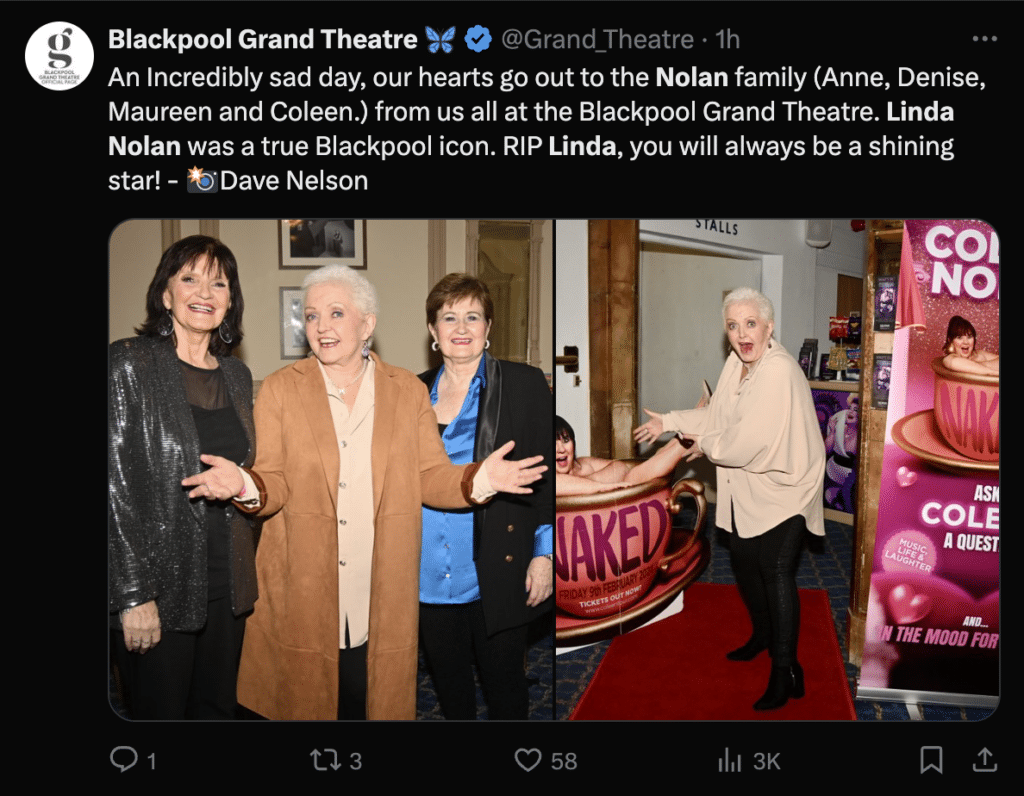This screenshot has width=1024, height=796.
Task: Click the blue butterfly emoji in name
Action: point(440,40)
